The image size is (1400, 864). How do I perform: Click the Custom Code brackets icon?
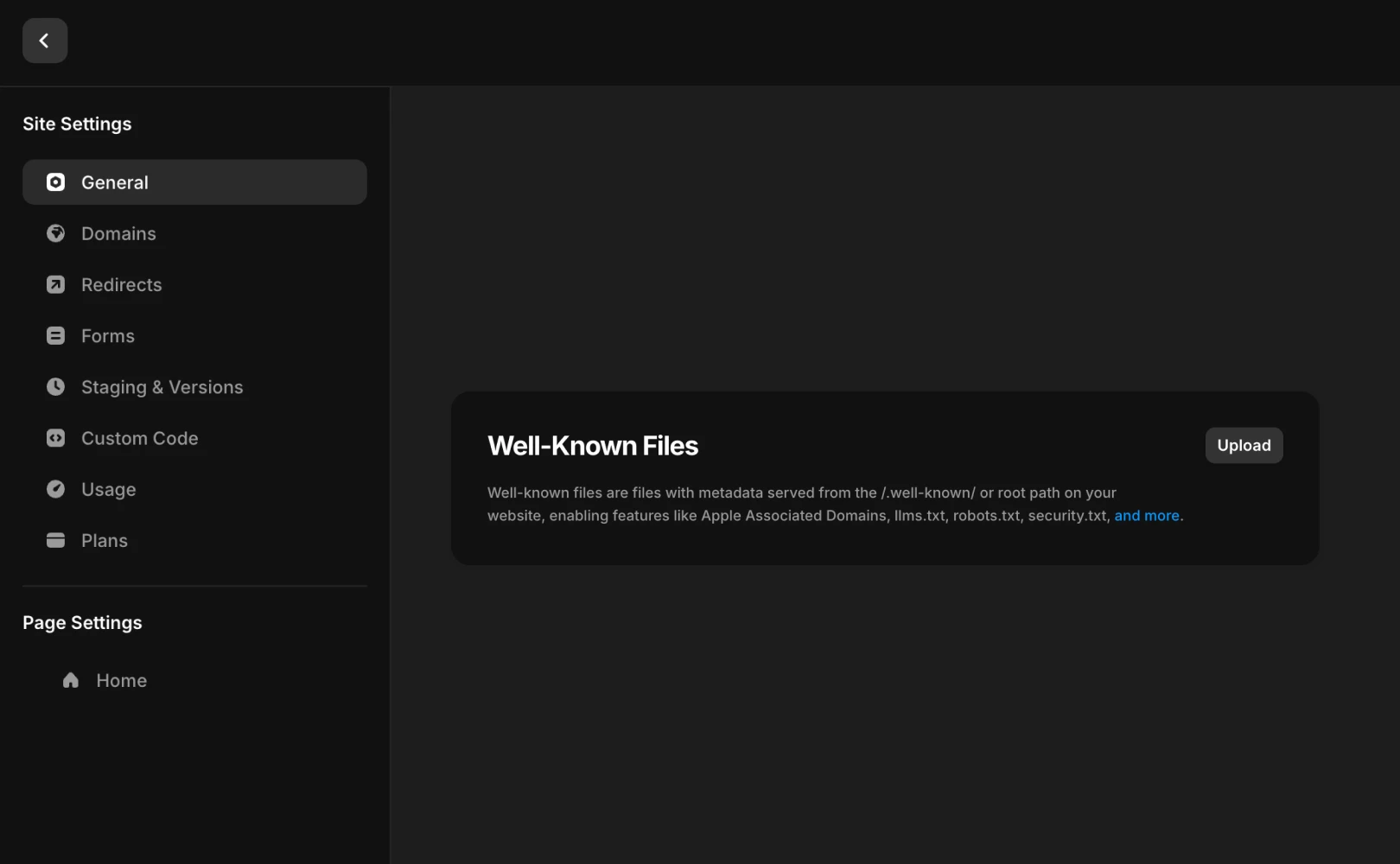[55, 438]
